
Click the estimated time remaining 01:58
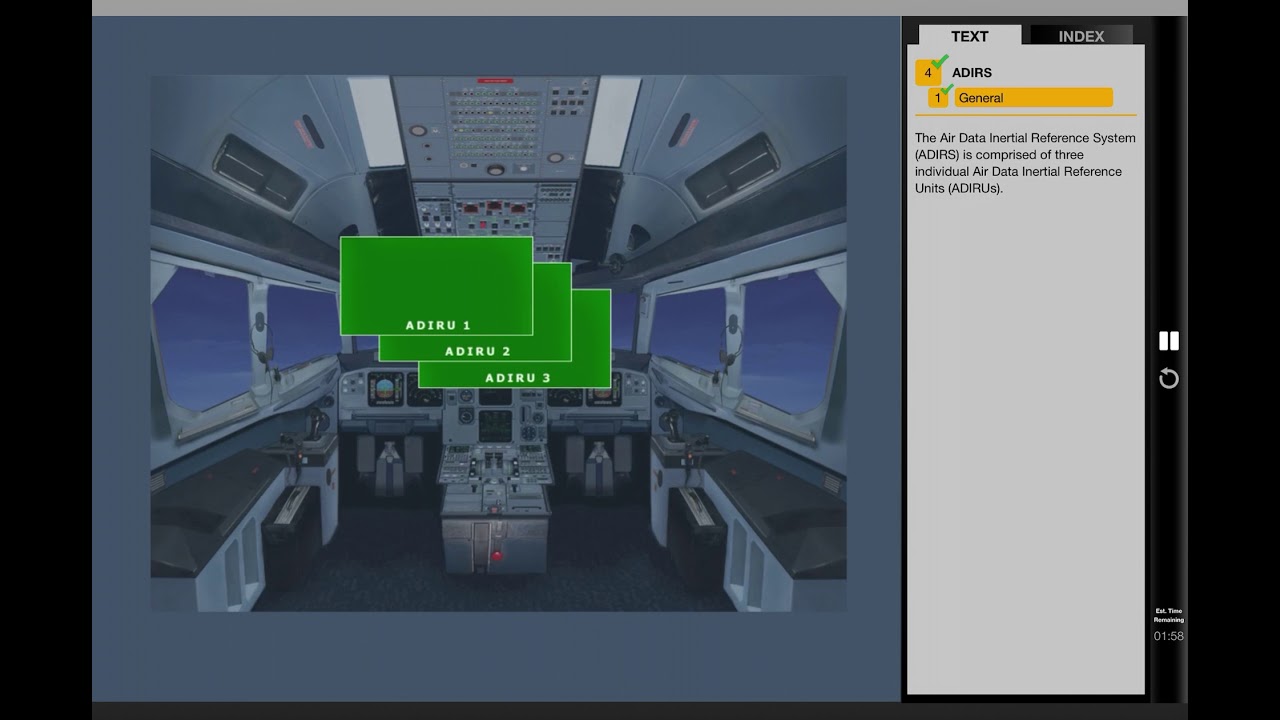coord(1169,636)
